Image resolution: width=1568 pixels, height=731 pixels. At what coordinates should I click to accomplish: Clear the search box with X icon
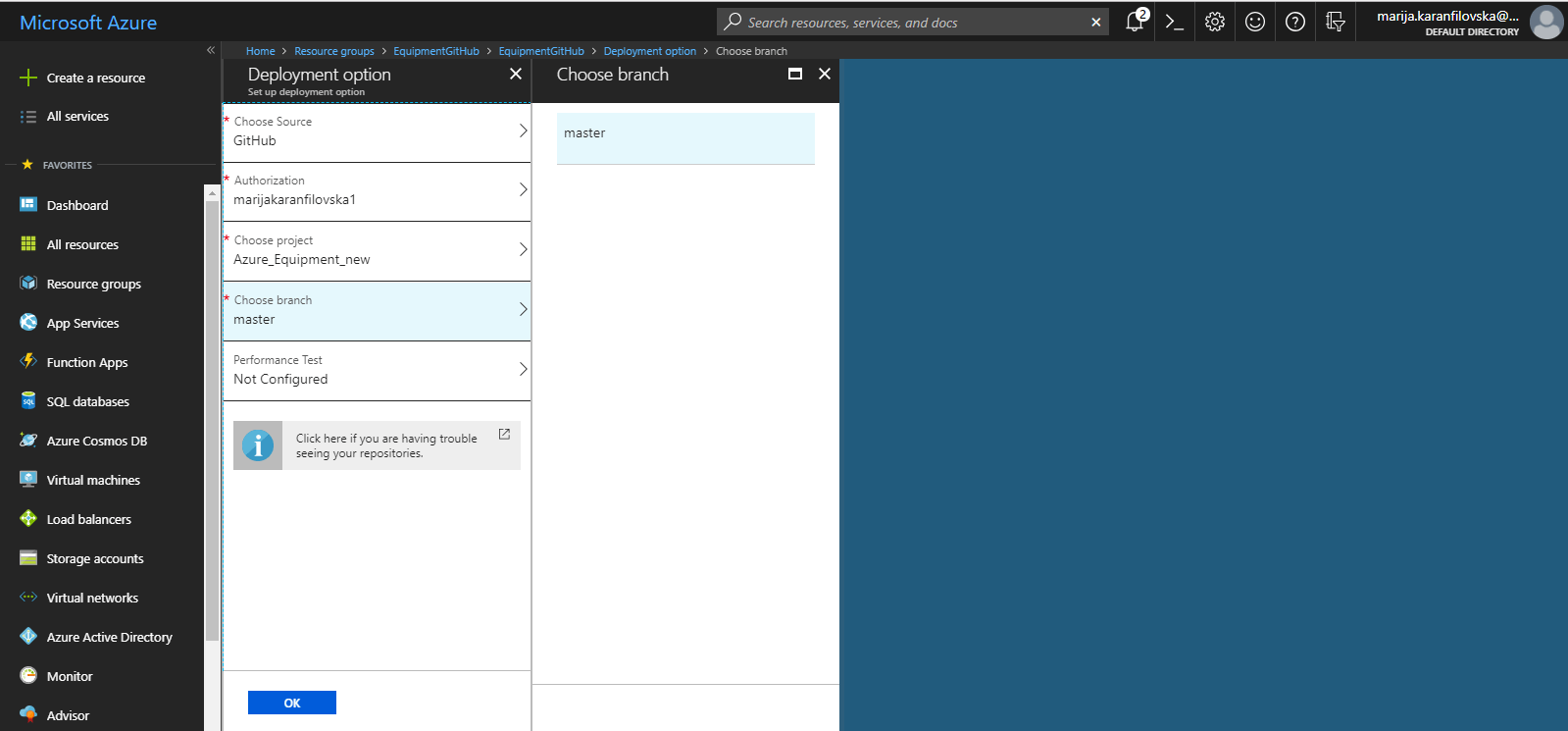click(1096, 23)
